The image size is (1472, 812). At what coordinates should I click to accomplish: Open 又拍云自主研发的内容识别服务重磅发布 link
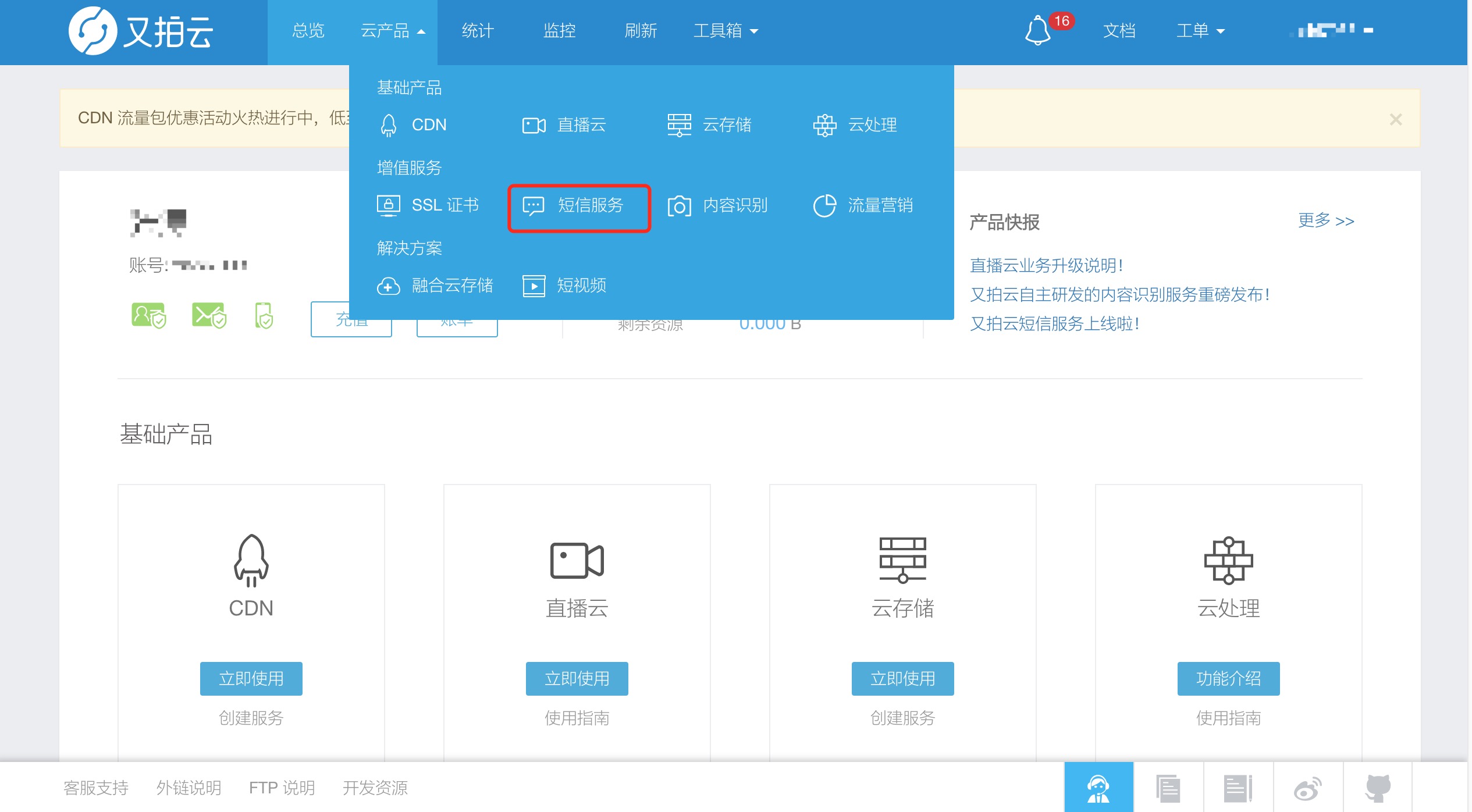tap(1119, 295)
